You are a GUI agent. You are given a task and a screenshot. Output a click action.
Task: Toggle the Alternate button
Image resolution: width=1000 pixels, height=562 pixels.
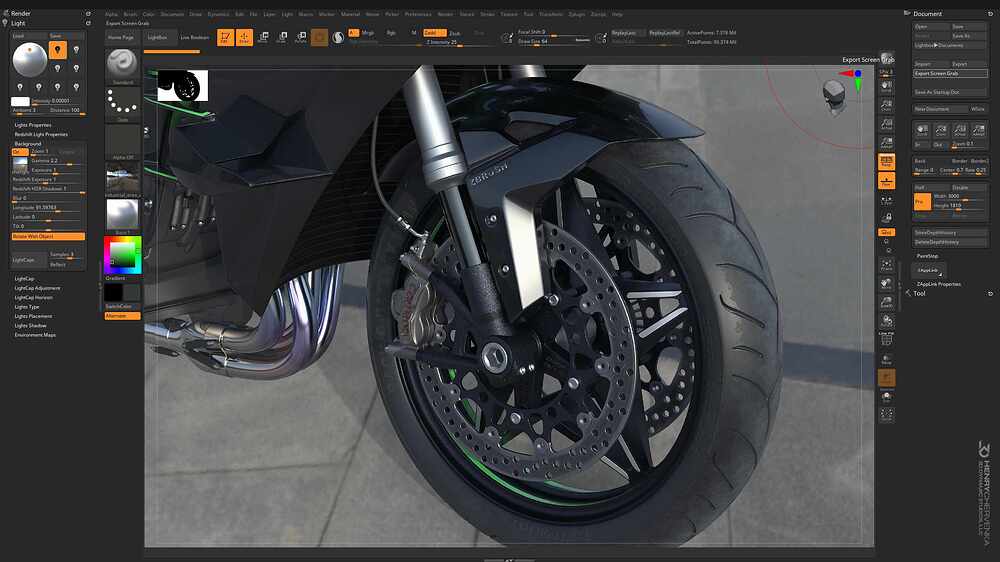tap(122, 316)
